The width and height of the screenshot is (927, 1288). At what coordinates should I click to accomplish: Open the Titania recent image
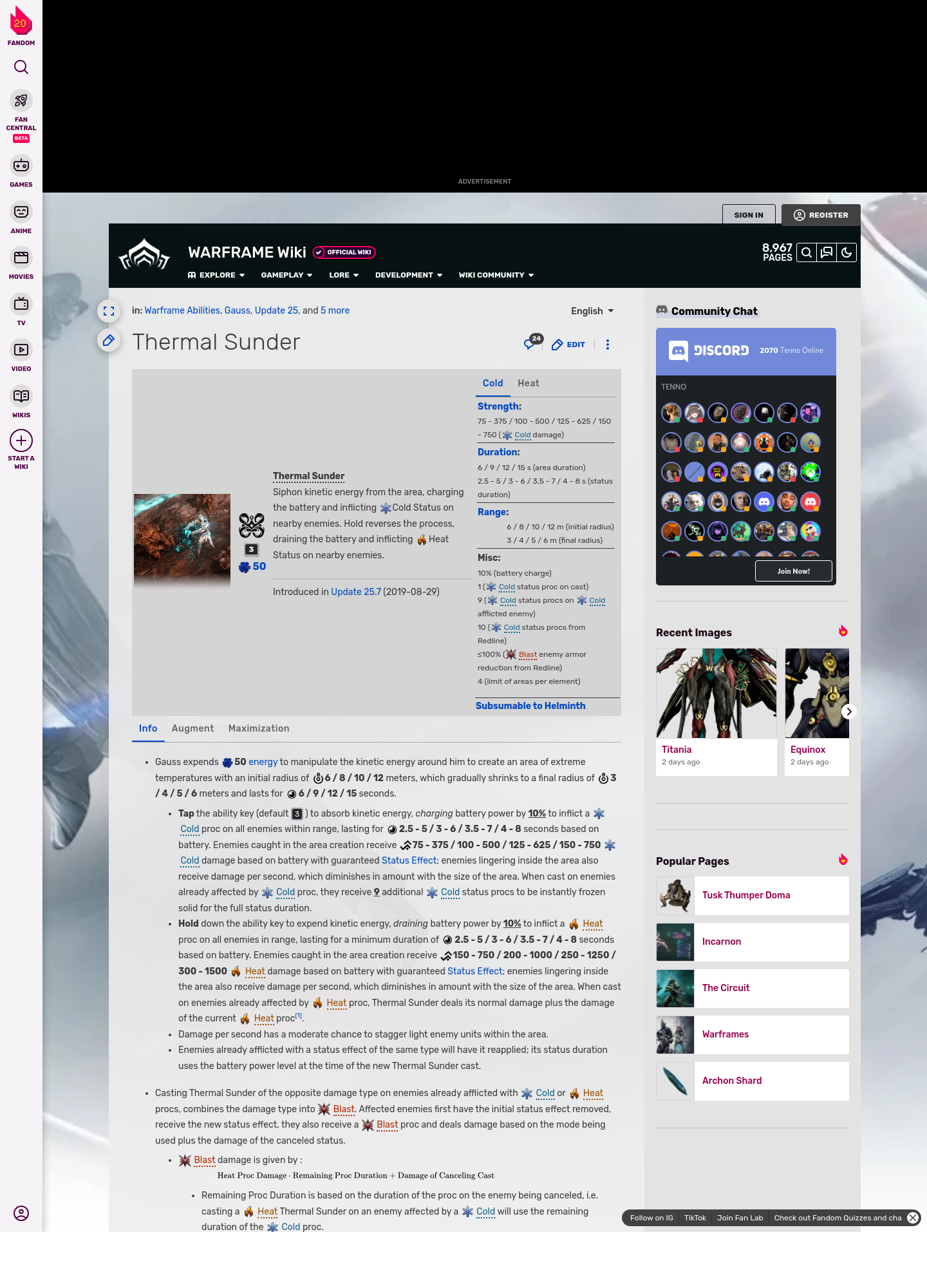click(x=716, y=712)
